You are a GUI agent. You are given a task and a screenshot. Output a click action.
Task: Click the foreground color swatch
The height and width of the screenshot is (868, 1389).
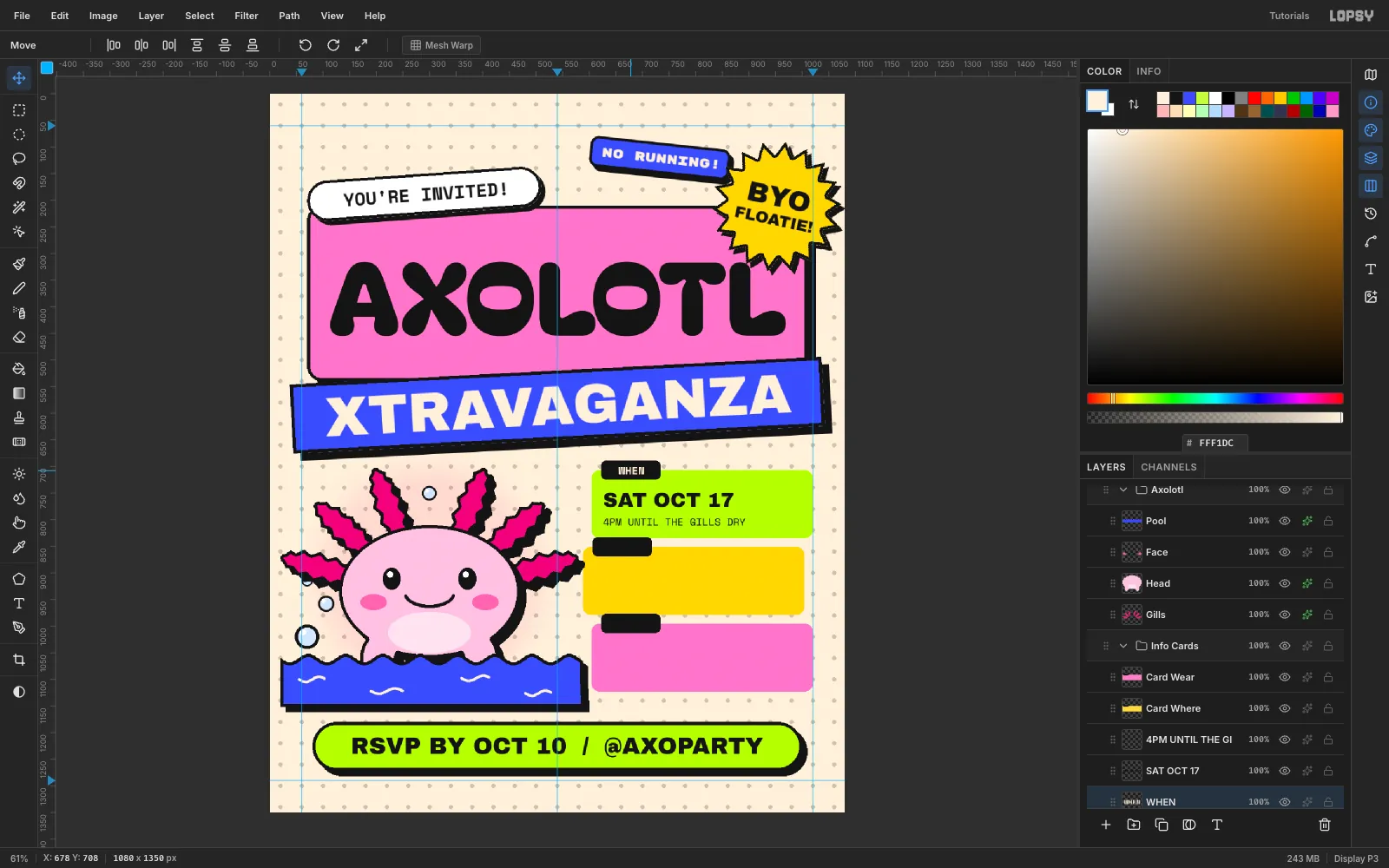(x=1097, y=101)
